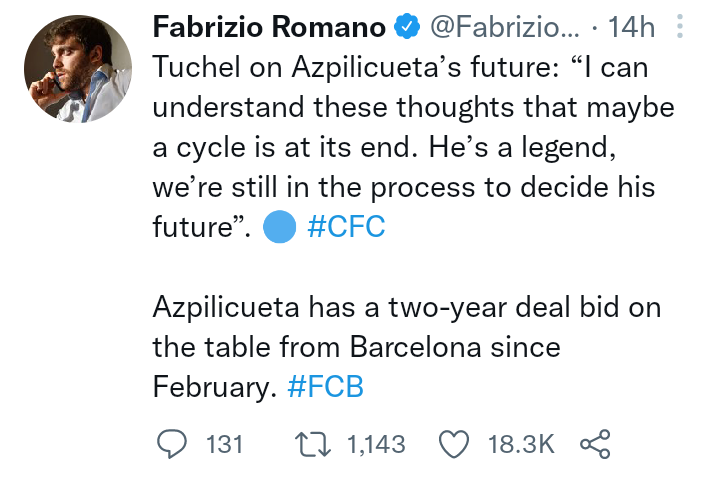Image resolution: width=720 pixels, height=484 pixels.
Task: Click the 18.3K likes count
Action: point(521,445)
